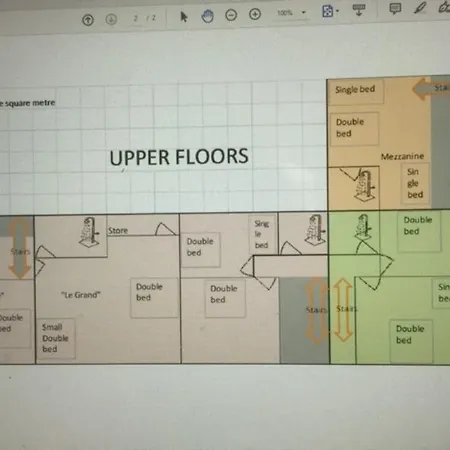450x450 pixels.
Task: Click the current page number field
Action: (136, 18)
